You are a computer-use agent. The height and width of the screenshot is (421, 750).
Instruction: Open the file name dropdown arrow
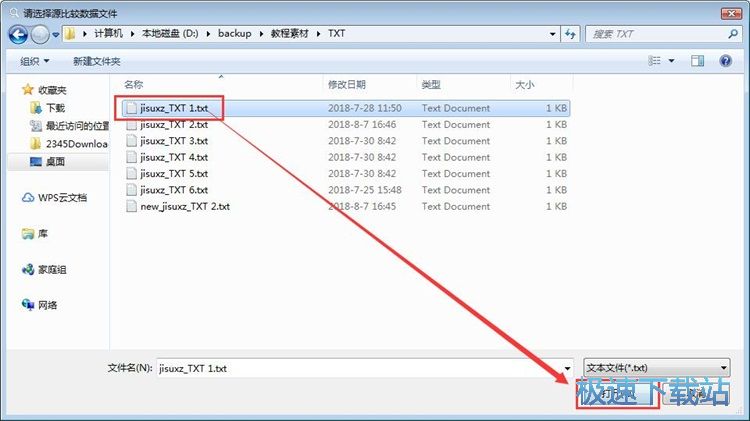click(x=567, y=368)
